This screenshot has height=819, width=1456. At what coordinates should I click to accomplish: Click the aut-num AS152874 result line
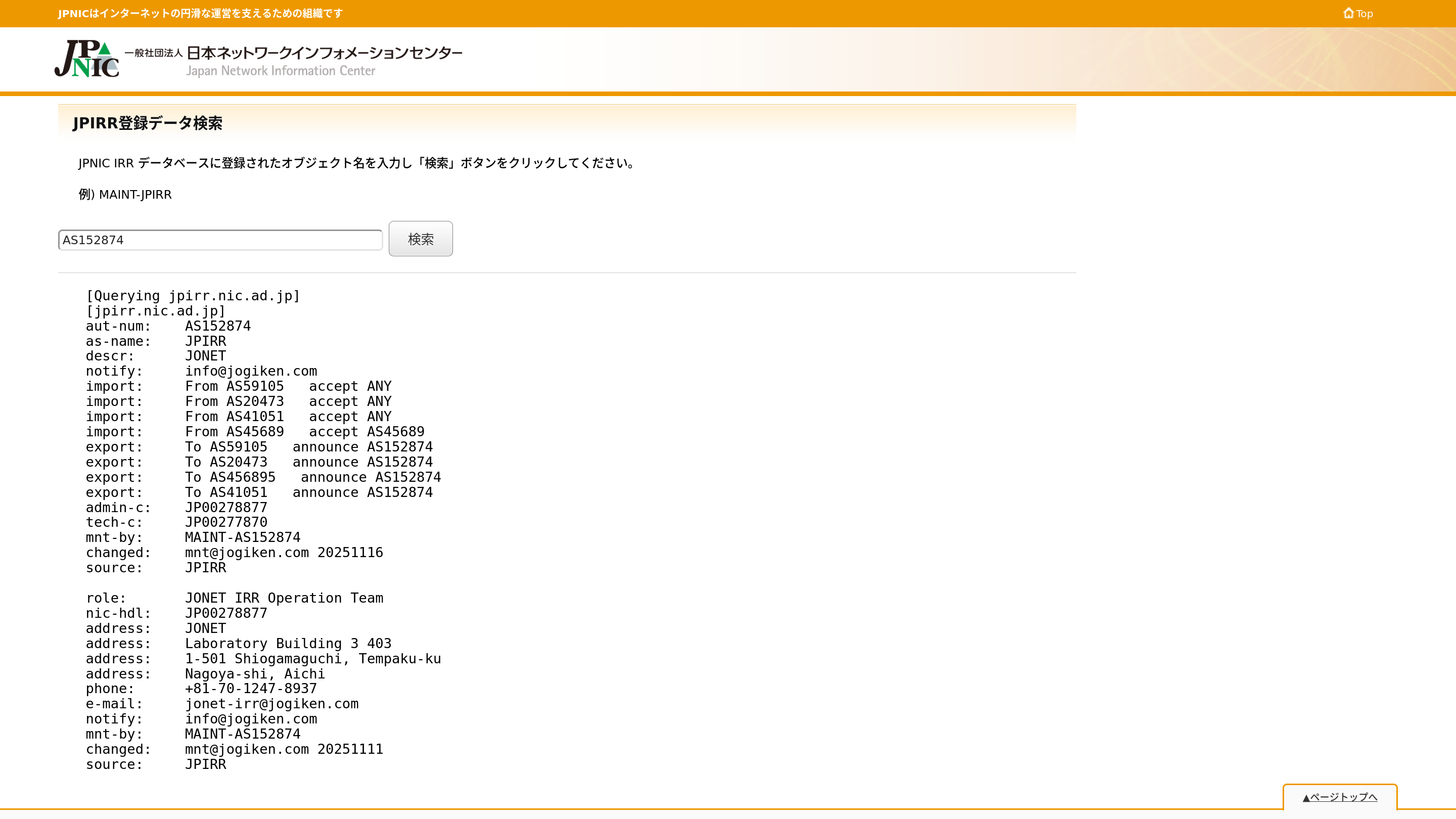click(x=217, y=326)
